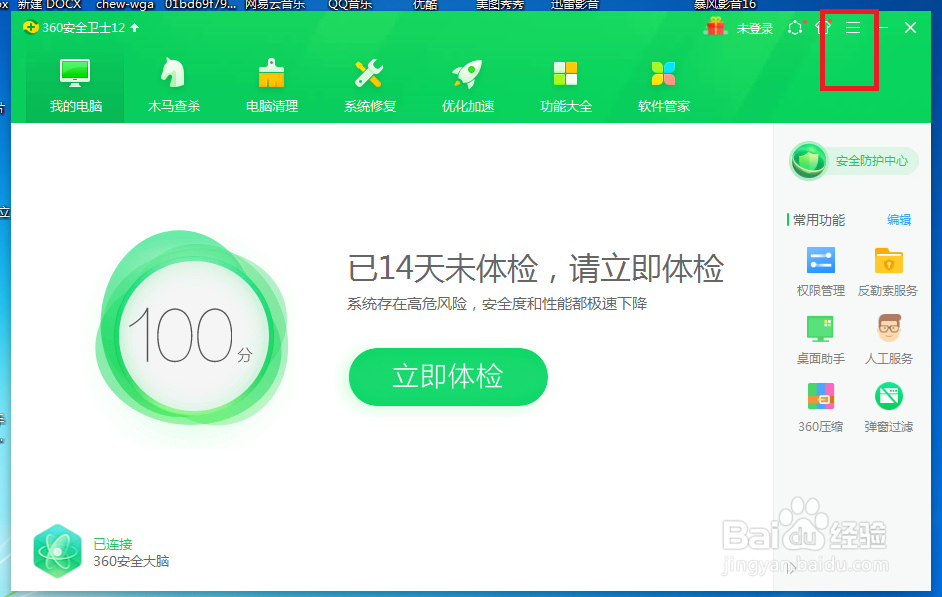Open the skin (shirt) icon
Screen dimensions: 942x597
coord(823,27)
